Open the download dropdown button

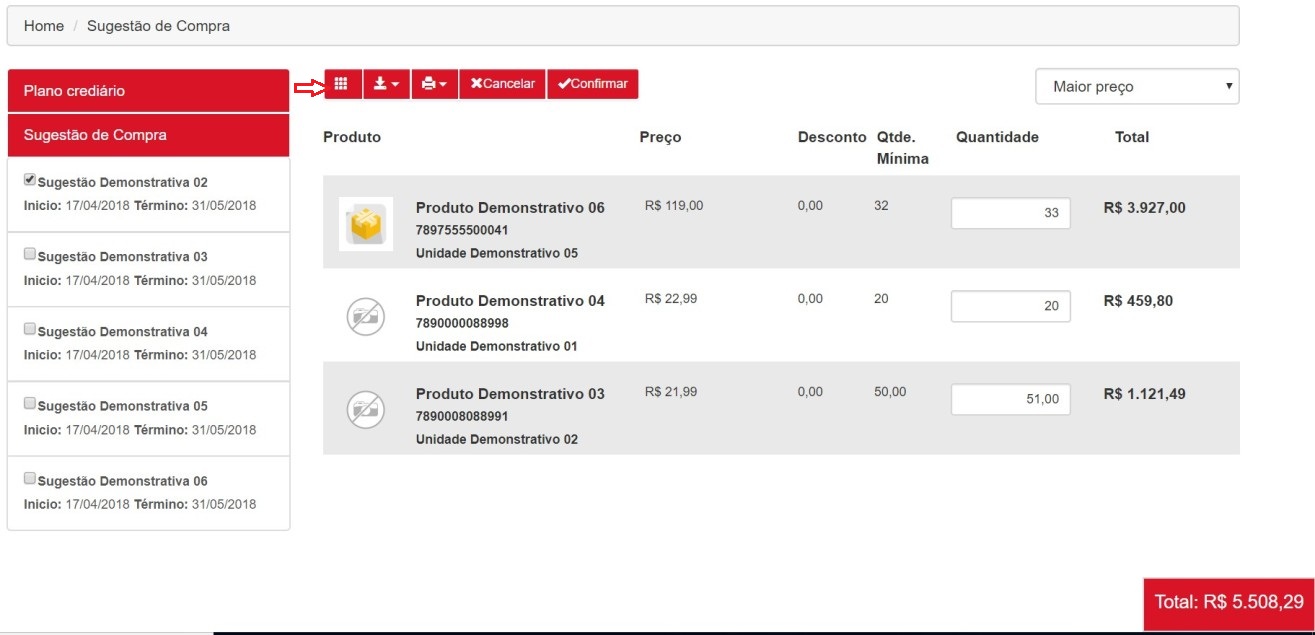pos(386,84)
